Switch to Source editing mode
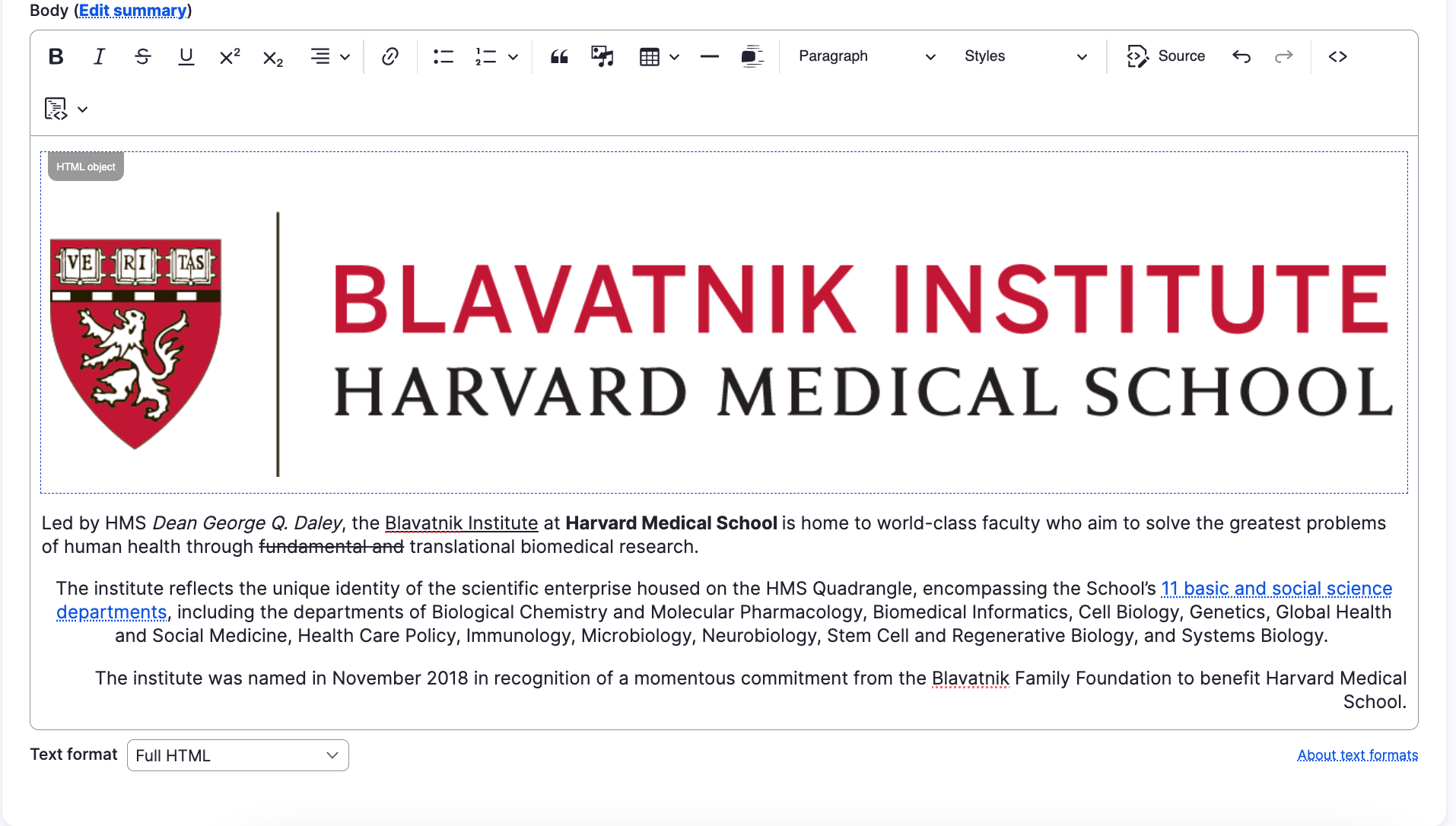The image size is (1456, 826). click(x=1166, y=56)
